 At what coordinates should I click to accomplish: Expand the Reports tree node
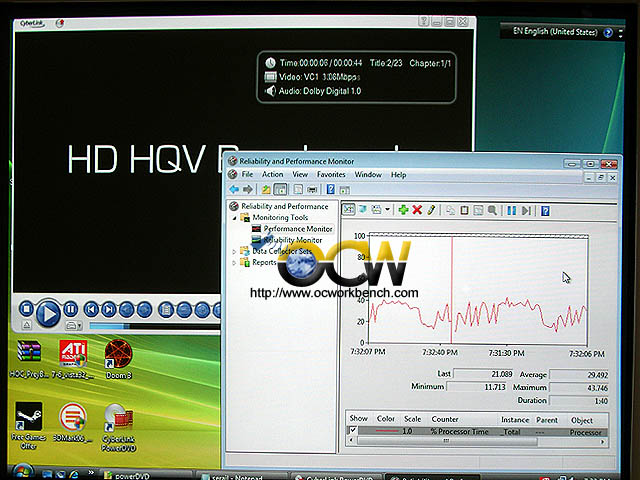(234, 263)
